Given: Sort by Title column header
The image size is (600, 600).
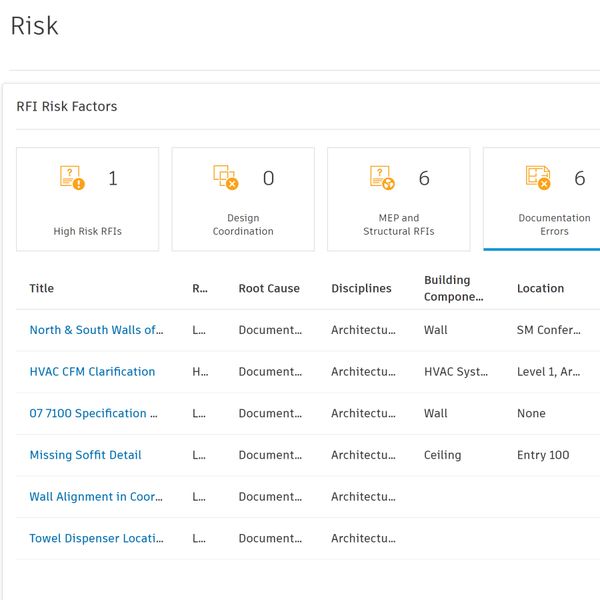Looking at the screenshot, I should point(42,289).
